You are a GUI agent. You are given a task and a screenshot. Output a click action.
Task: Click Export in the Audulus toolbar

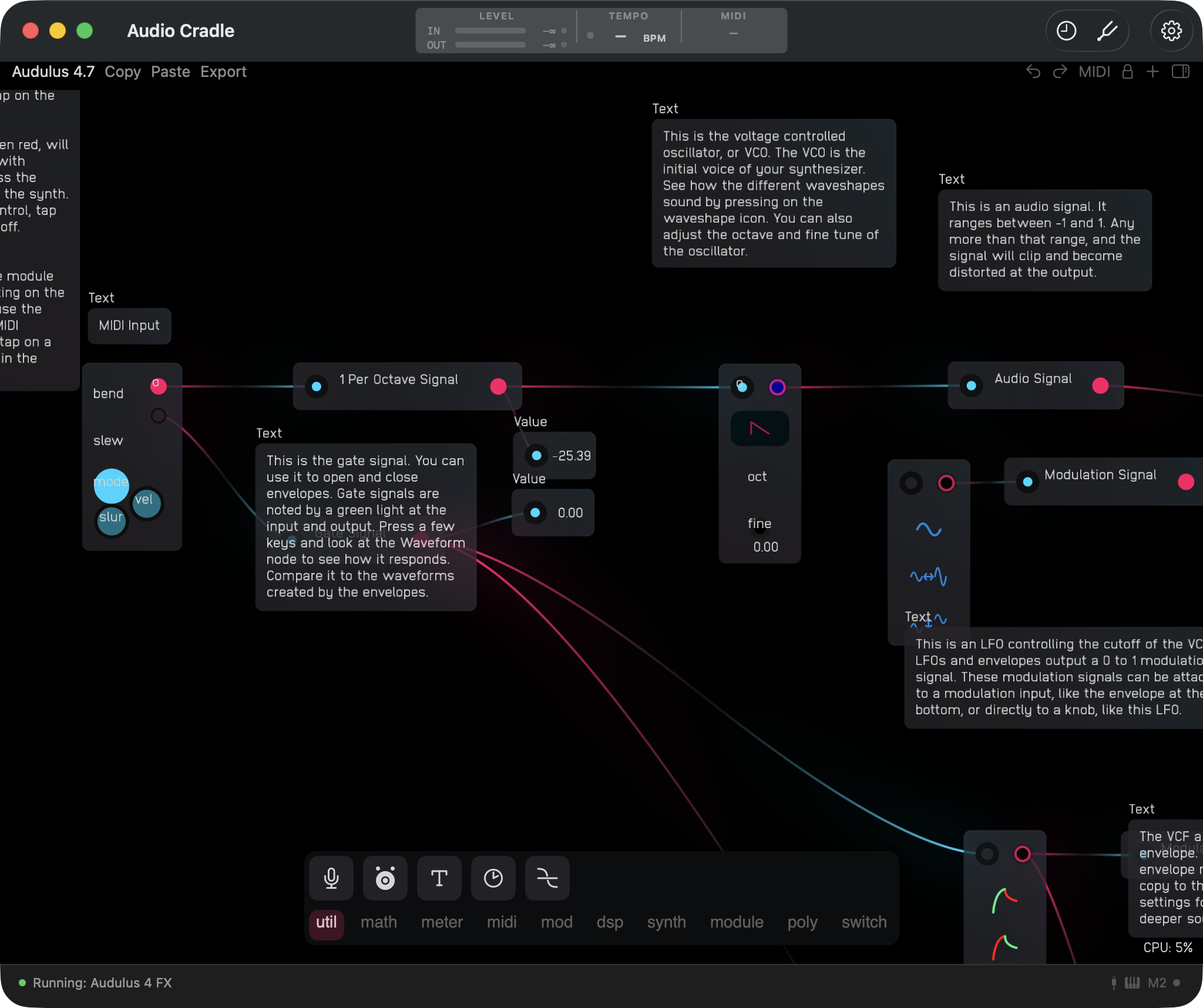223,72
